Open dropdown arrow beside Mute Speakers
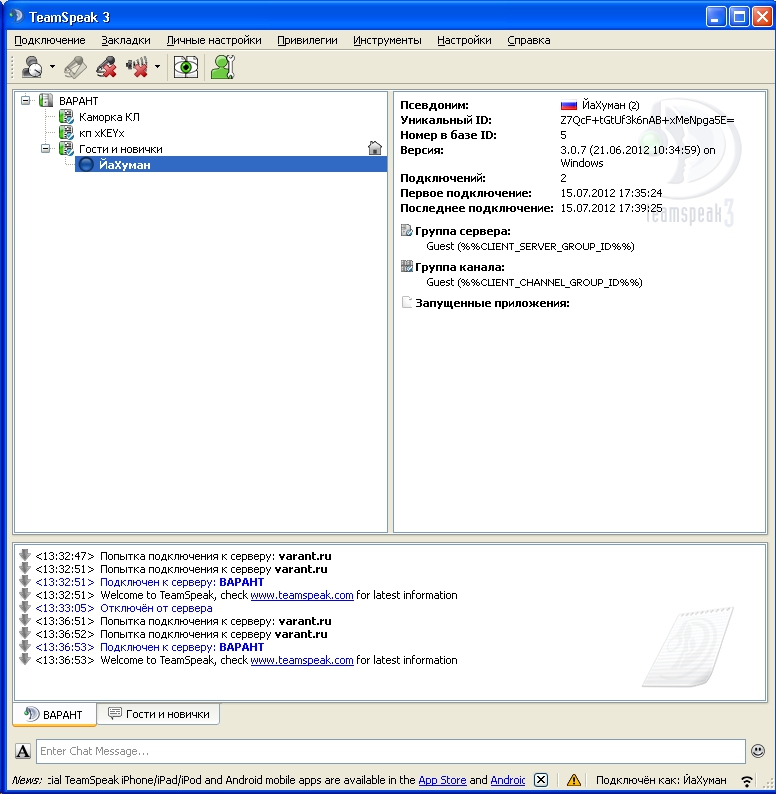This screenshot has height=794, width=776. tap(158, 67)
